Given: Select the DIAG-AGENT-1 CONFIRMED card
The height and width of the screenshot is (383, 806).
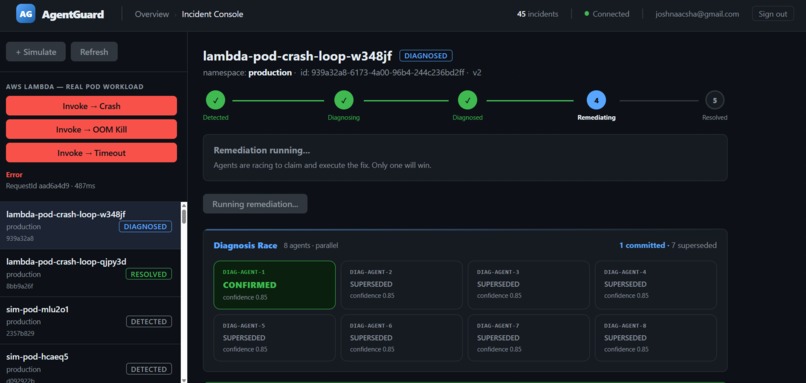Looking at the screenshot, I should point(274,285).
